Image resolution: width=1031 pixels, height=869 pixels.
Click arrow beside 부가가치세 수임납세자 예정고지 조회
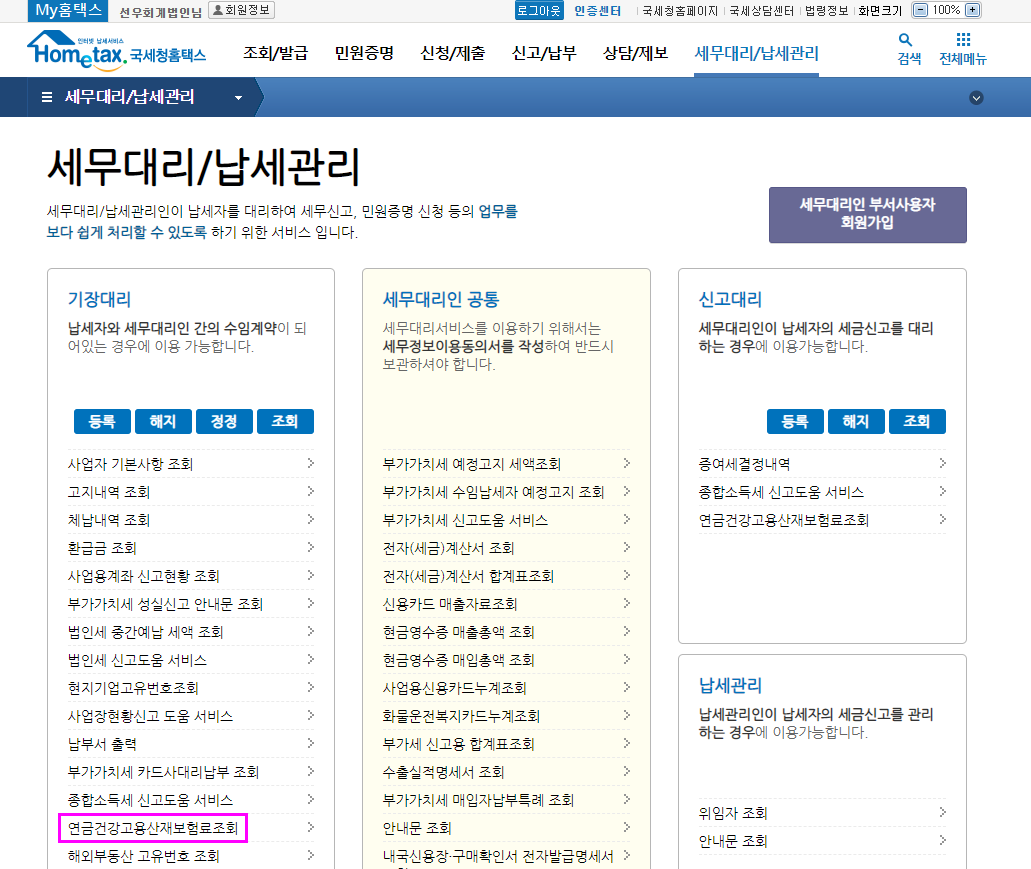[x=626, y=492]
